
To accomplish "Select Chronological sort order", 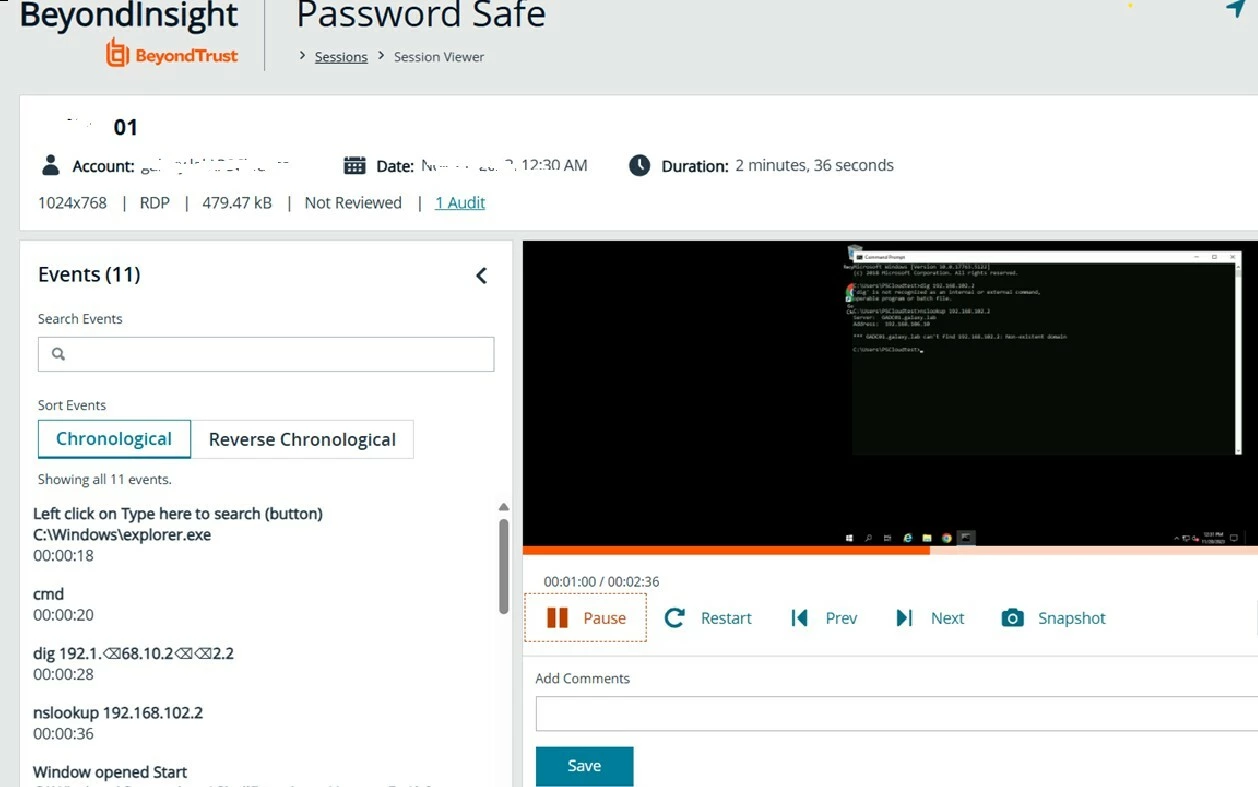I will 114,439.
